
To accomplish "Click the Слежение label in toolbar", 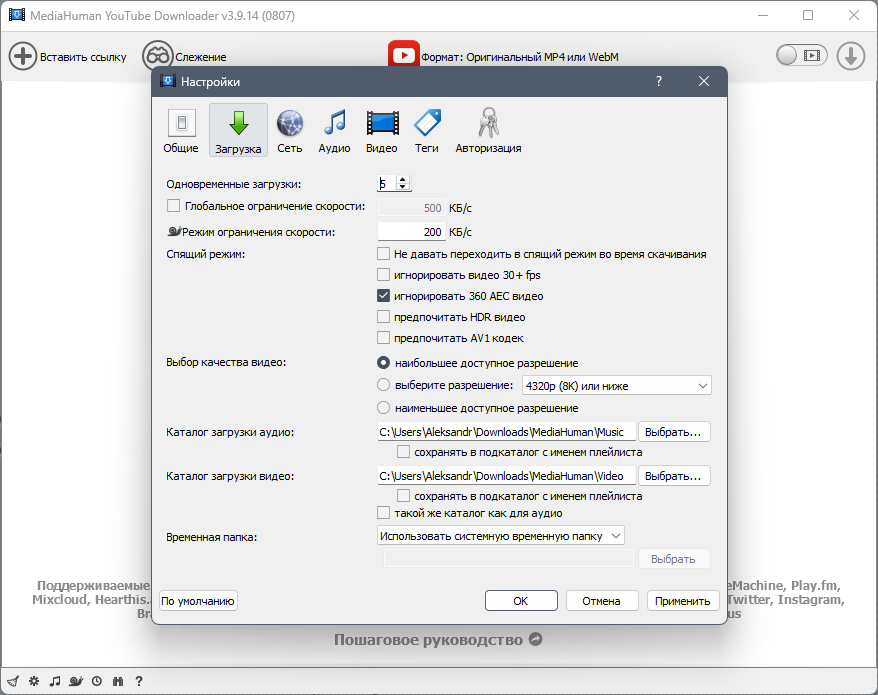I will click(201, 57).
